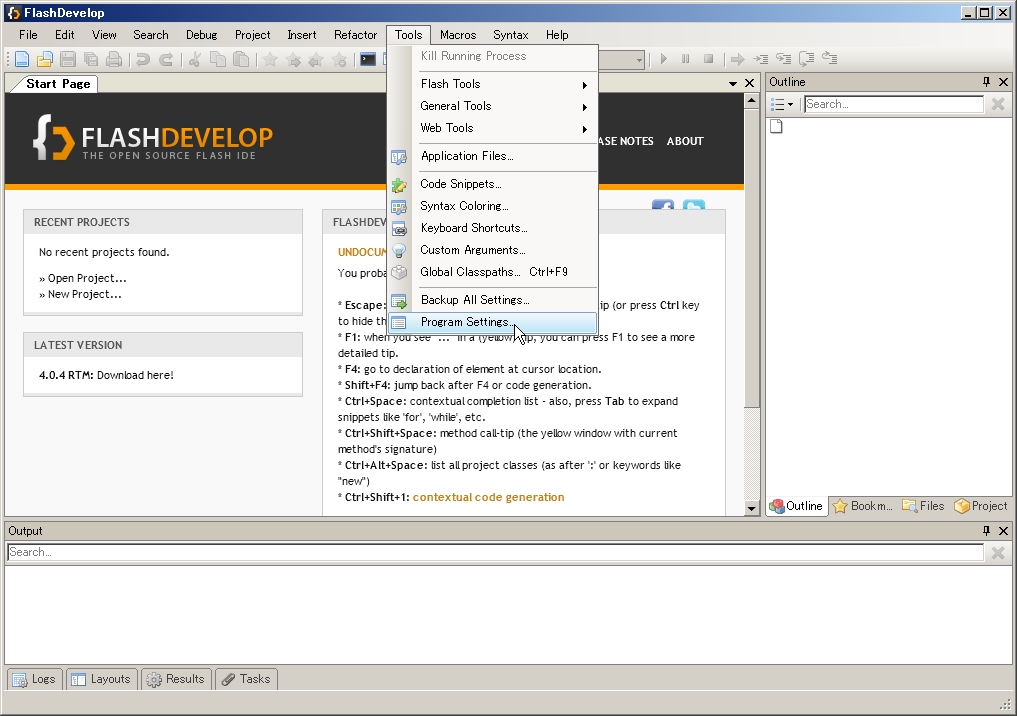1017x716 pixels.
Task: Open the Refactor menu
Action: tap(355, 35)
